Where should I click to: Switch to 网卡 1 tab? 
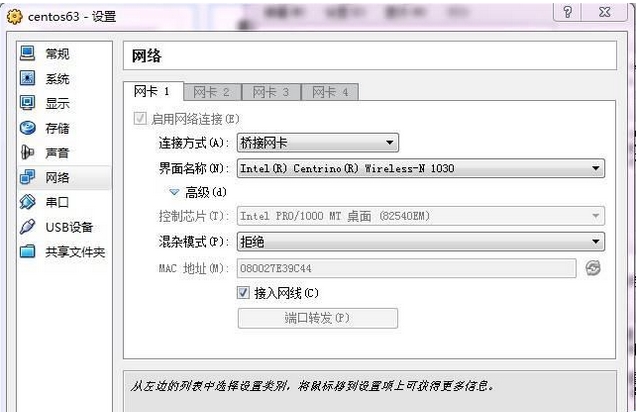tap(153, 91)
